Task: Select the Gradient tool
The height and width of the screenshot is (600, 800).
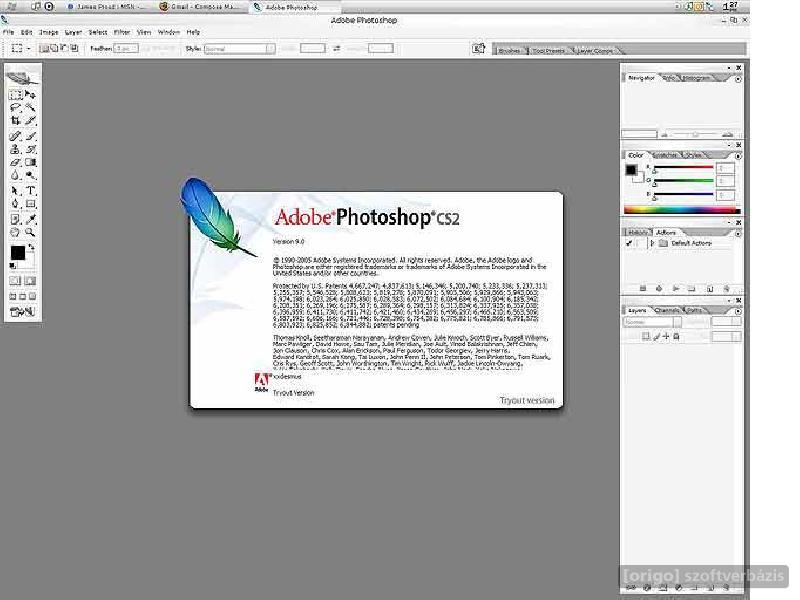Action: pos(31,162)
